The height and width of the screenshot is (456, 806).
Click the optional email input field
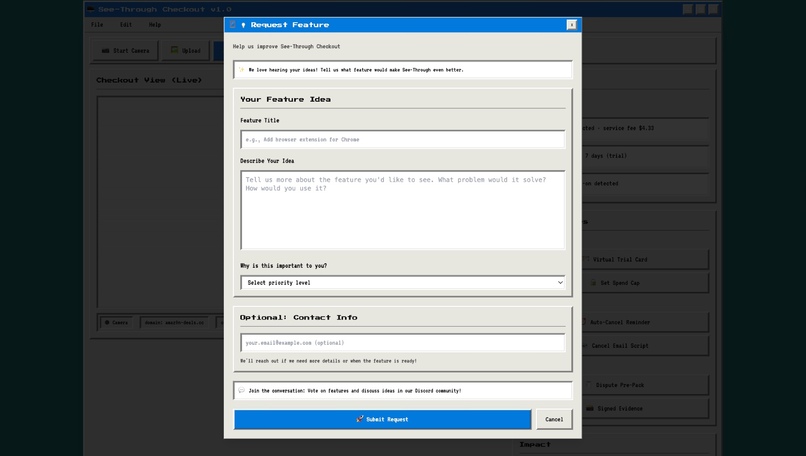(402, 342)
